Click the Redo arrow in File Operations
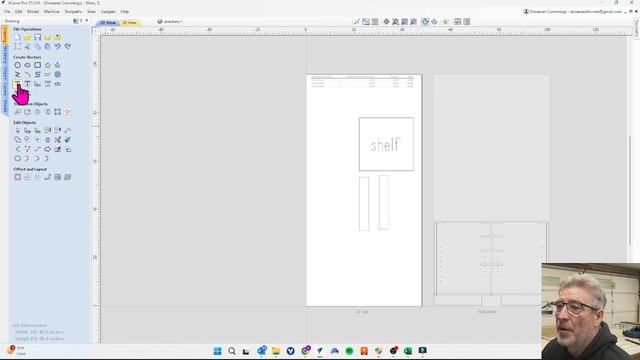The width and height of the screenshot is (640, 360). (x=68, y=47)
